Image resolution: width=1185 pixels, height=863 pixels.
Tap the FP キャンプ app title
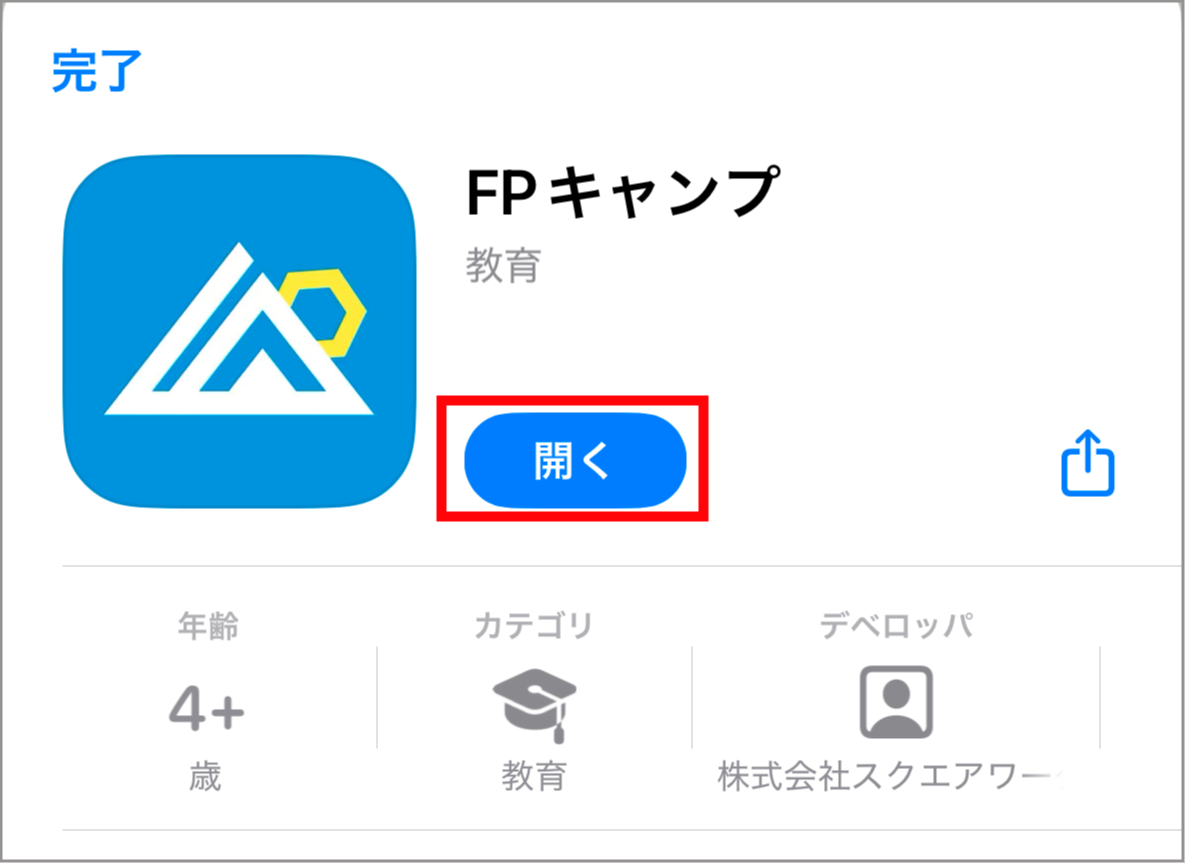pyautogui.click(x=623, y=193)
